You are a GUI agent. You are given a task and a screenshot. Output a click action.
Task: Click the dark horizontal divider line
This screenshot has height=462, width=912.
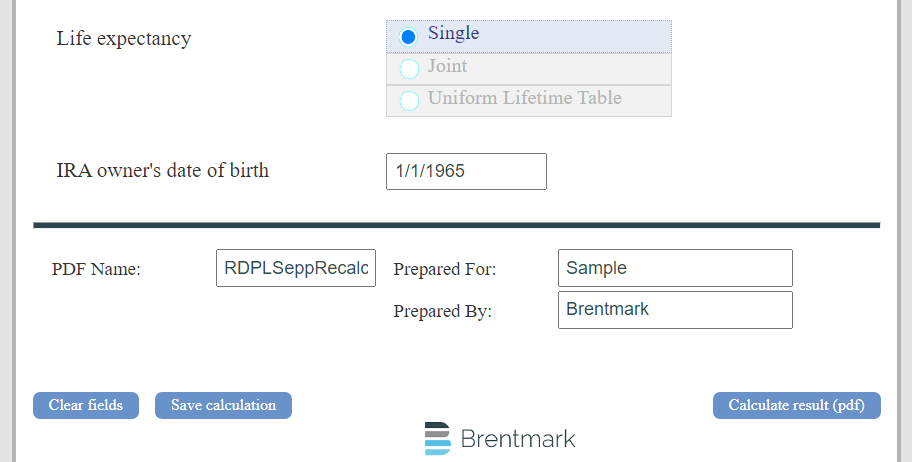pyautogui.click(x=456, y=225)
